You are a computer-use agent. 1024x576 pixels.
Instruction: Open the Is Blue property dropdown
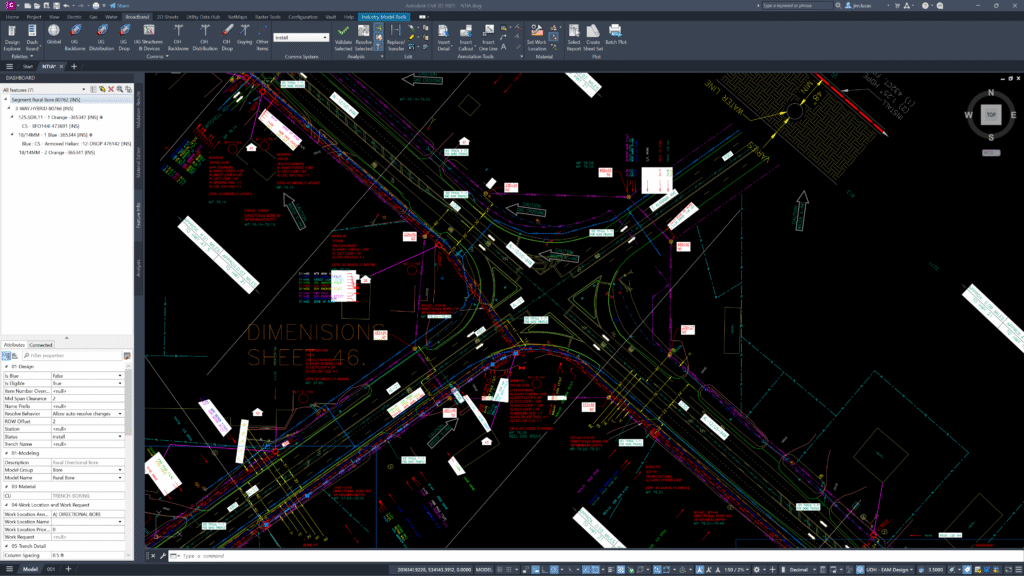click(121, 375)
